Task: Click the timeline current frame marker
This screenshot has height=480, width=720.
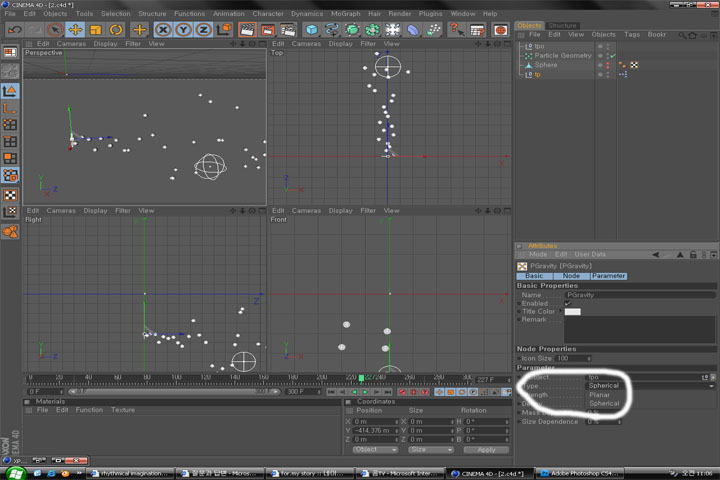Action: click(x=361, y=378)
